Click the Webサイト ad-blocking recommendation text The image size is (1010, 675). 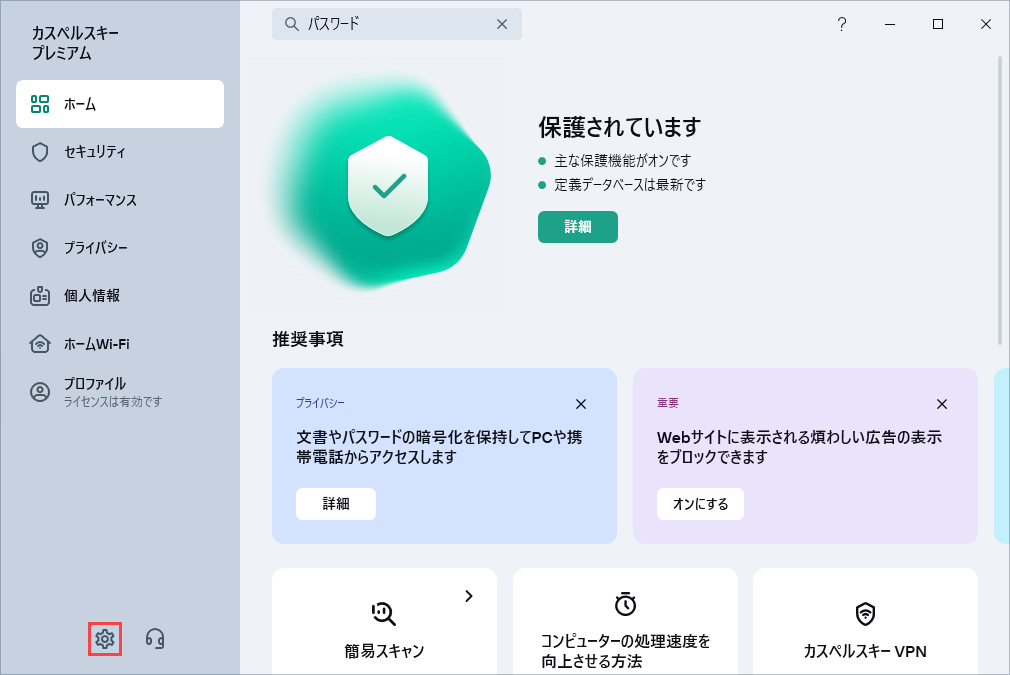(x=799, y=447)
